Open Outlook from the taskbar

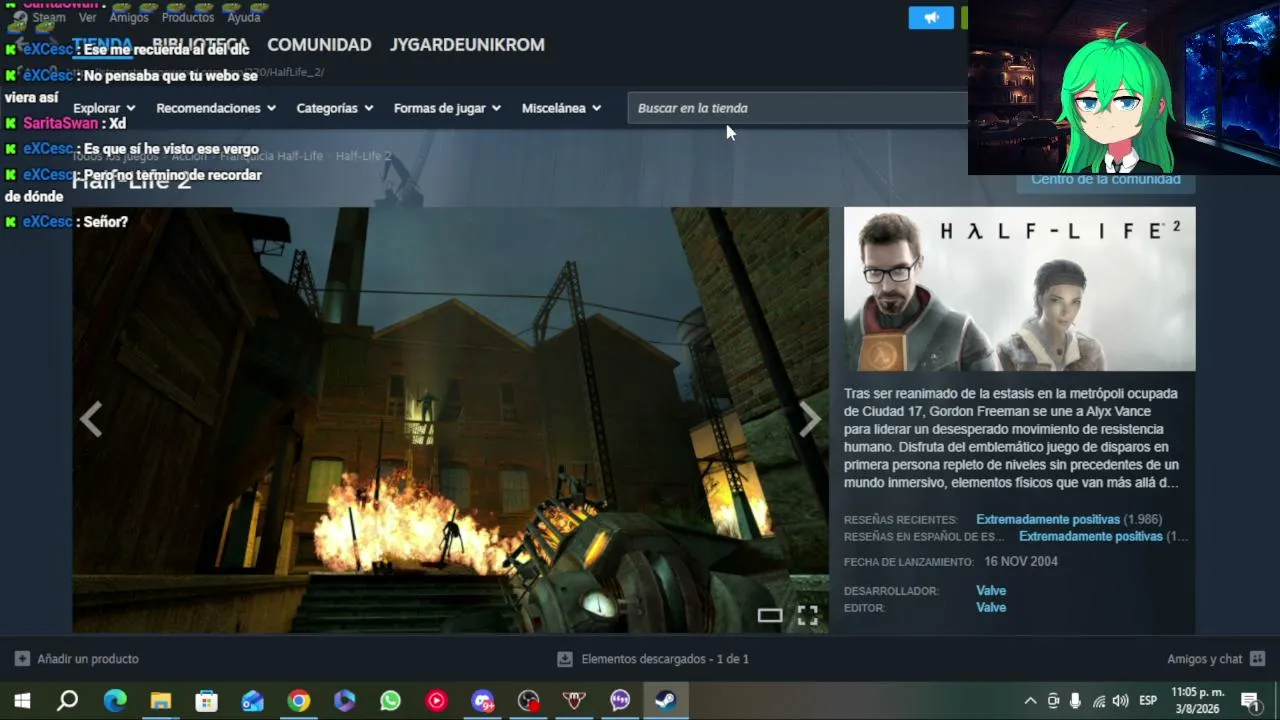[x=253, y=701]
